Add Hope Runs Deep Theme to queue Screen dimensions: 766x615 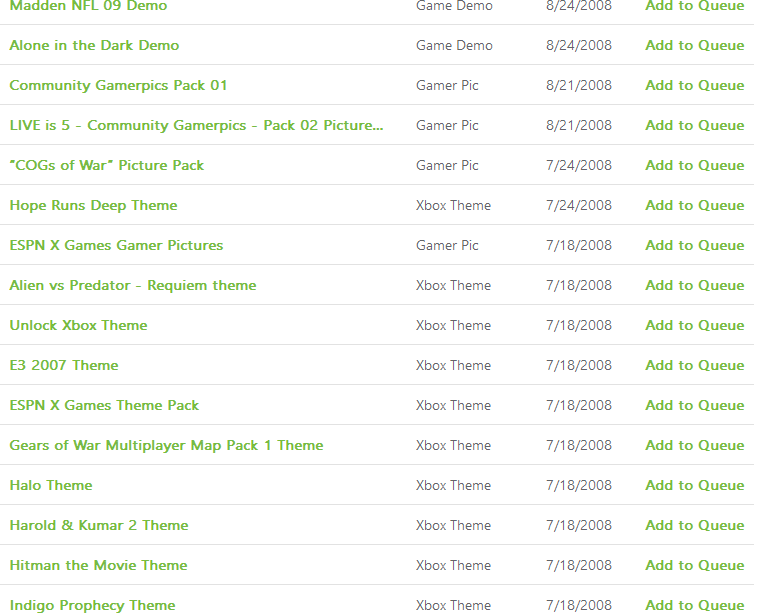(x=695, y=206)
